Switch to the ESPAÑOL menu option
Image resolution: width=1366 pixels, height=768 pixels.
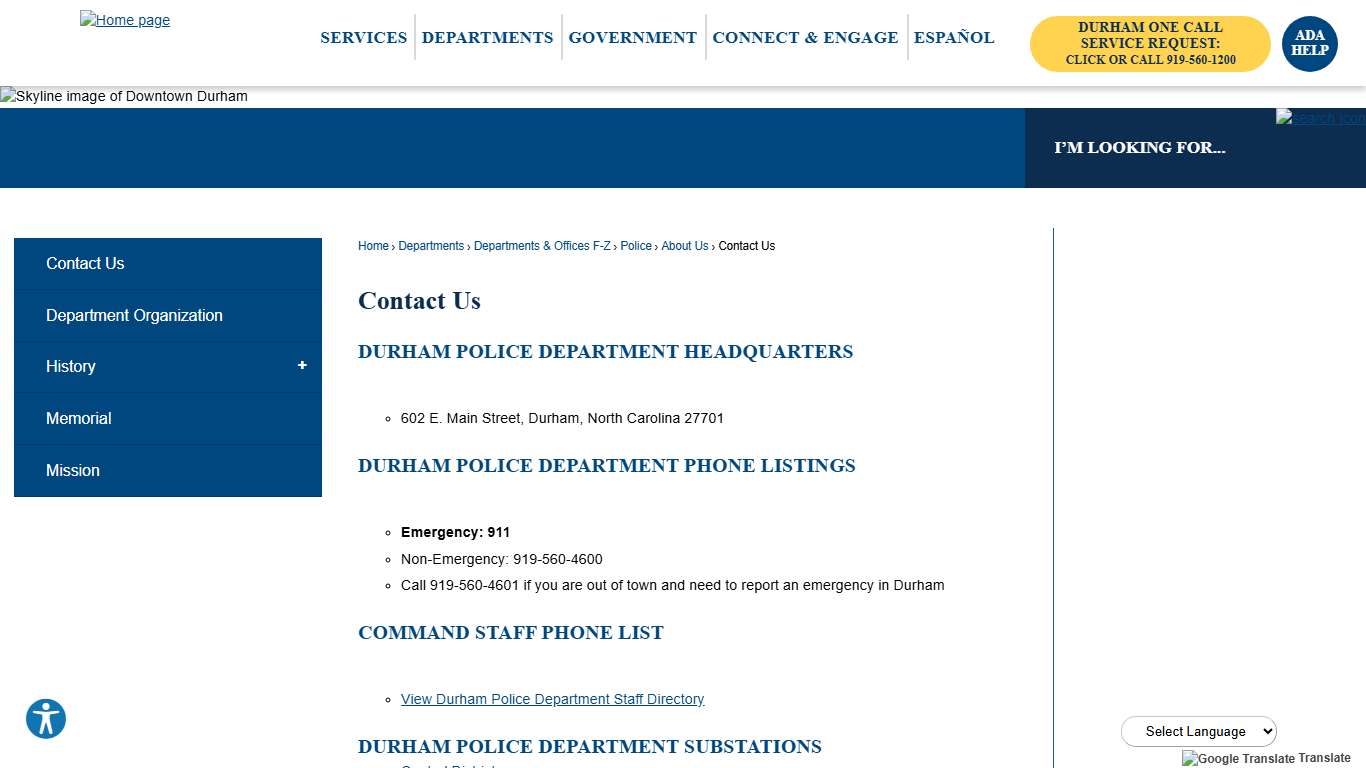click(x=953, y=37)
